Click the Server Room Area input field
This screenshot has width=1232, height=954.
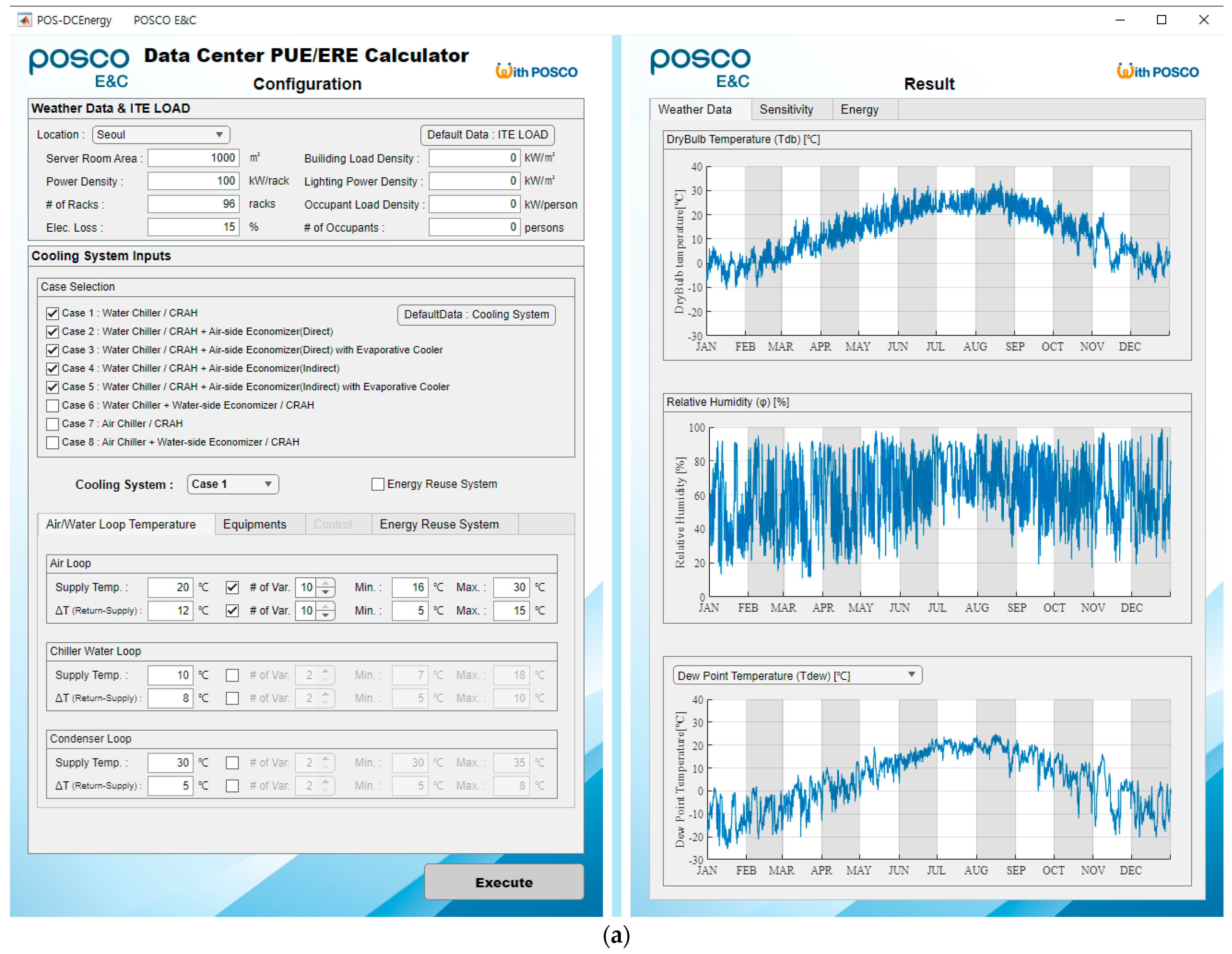pos(193,158)
